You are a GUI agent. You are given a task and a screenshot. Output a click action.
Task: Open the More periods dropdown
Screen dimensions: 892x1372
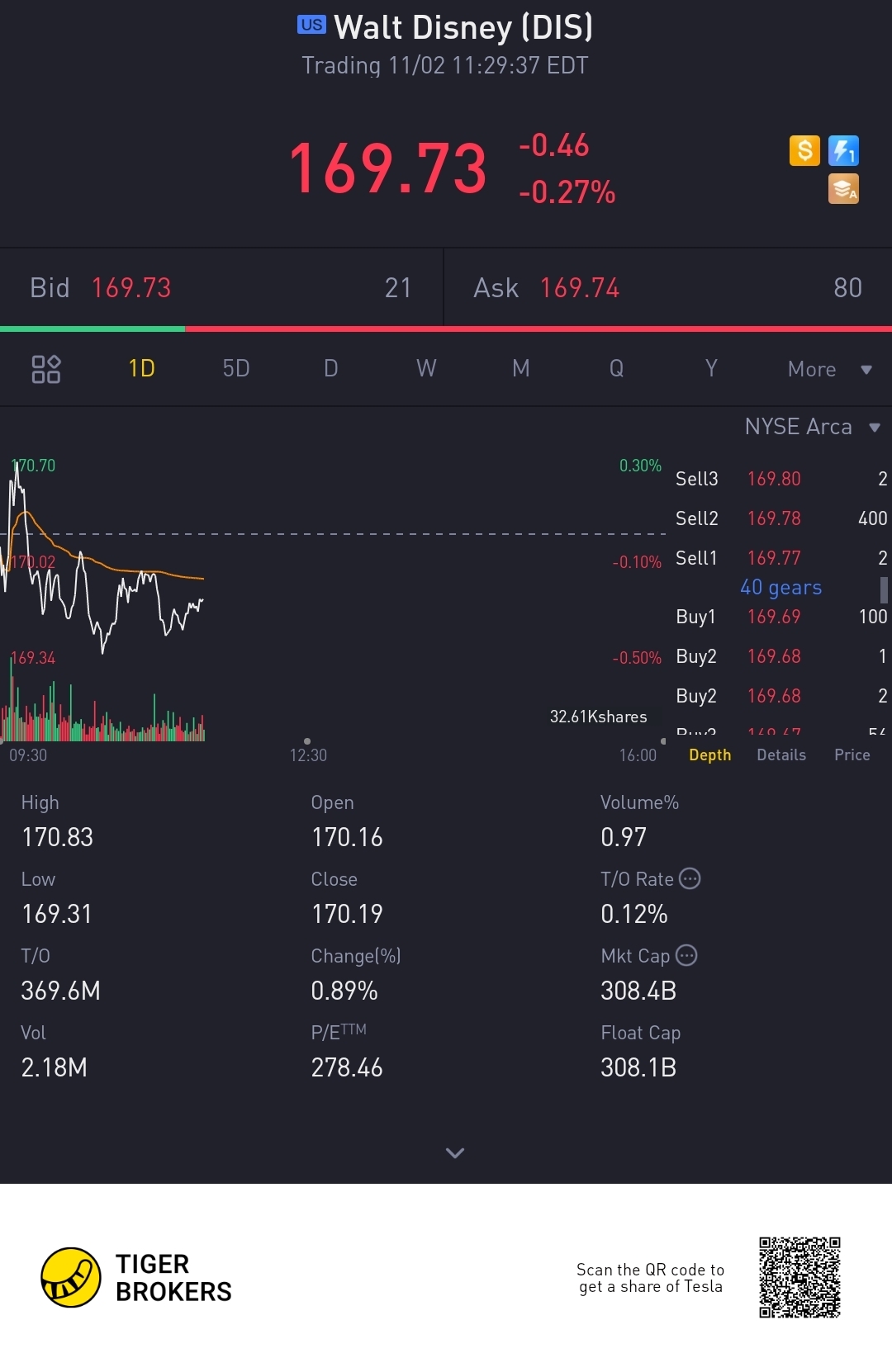[829, 369]
